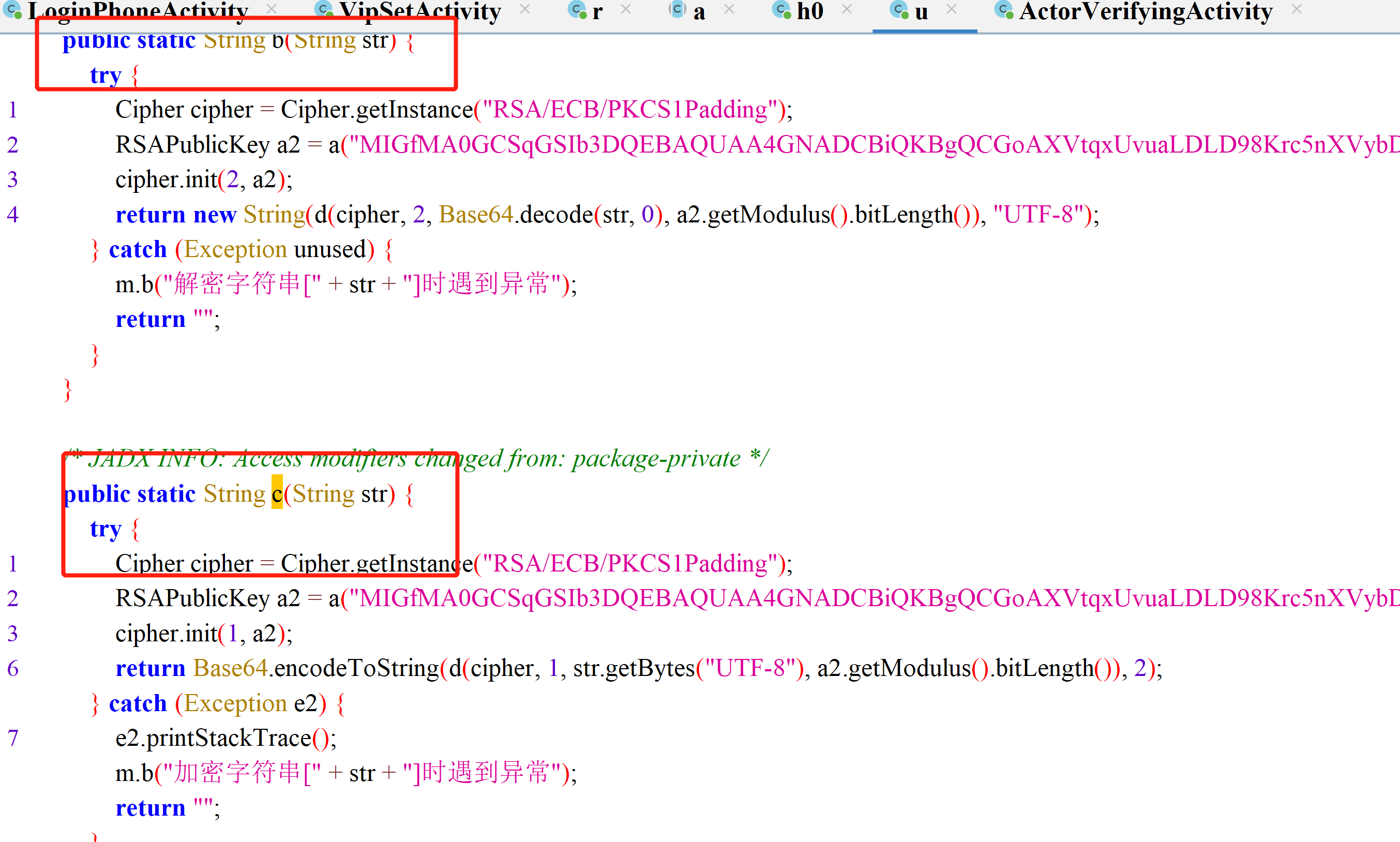Click catch (Exception e2) line
Image resolution: width=1400 pixels, height=842 pixels.
tap(218, 703)
